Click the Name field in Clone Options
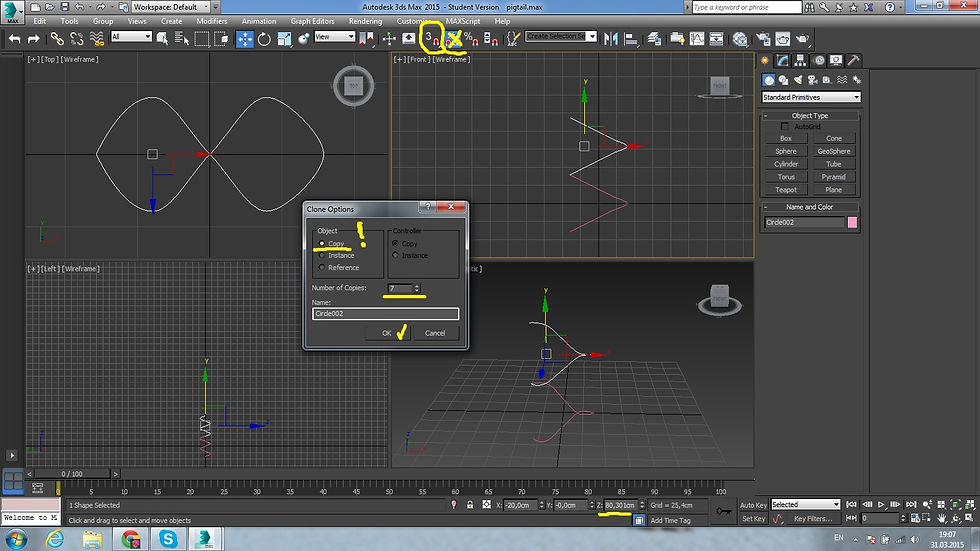980x551 pixels. click(386, 314)
